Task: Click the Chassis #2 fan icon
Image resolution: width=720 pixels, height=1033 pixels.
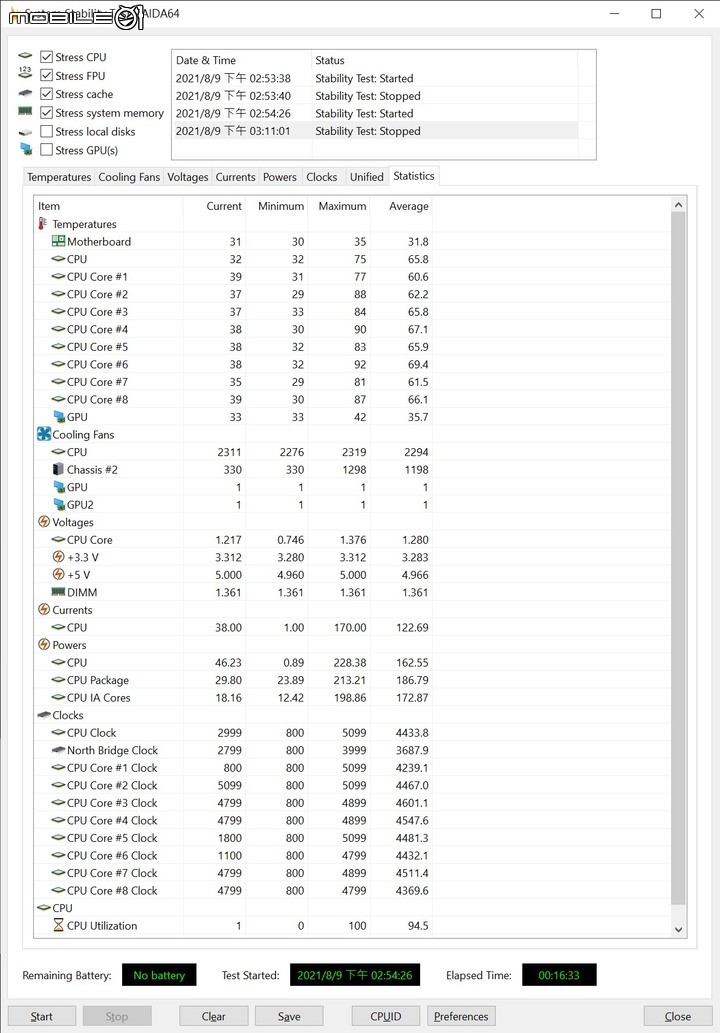Action: click(59, 469)
